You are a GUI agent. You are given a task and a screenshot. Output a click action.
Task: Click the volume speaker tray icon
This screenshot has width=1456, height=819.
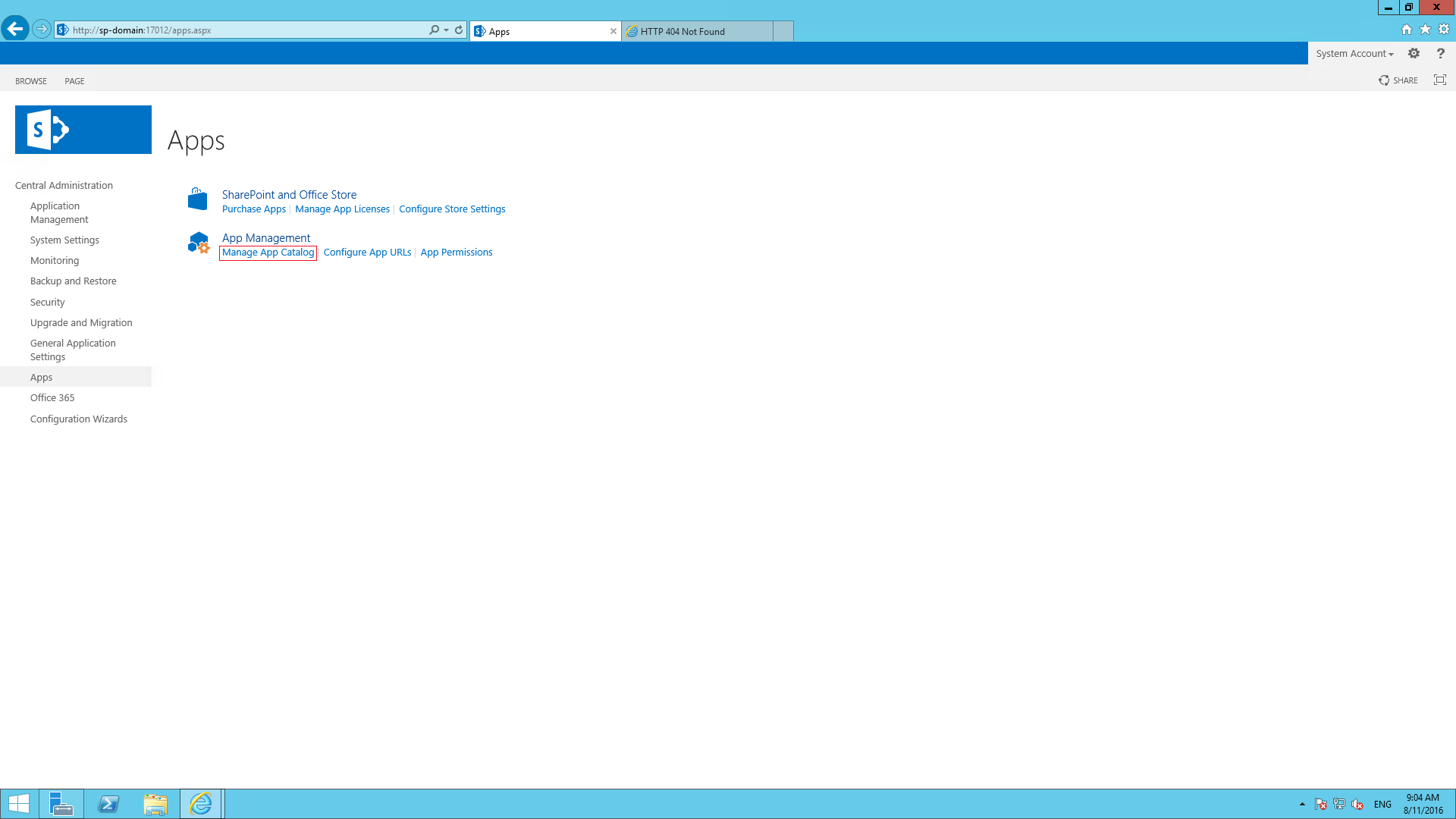pyautogui.click(x=1357, y=804)
